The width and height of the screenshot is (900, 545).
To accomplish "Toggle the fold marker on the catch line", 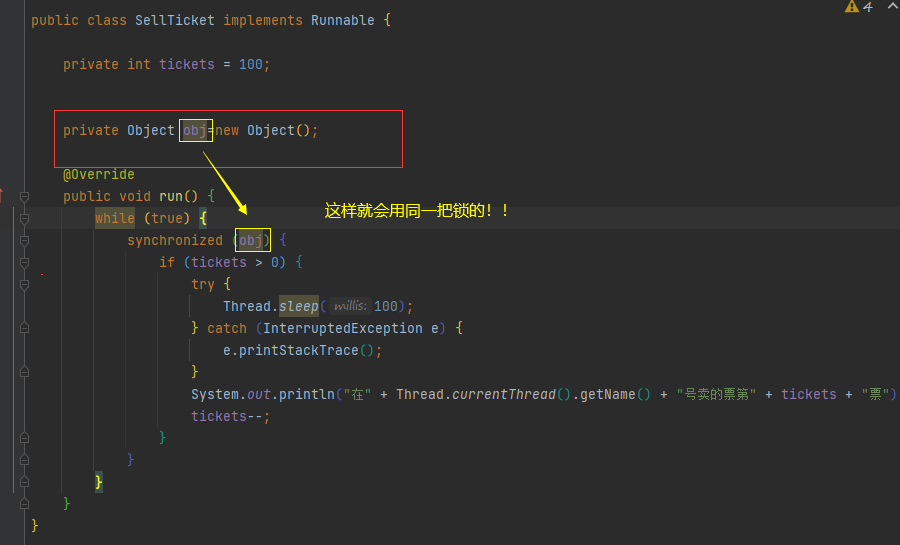I will click(x=24, y=328).
